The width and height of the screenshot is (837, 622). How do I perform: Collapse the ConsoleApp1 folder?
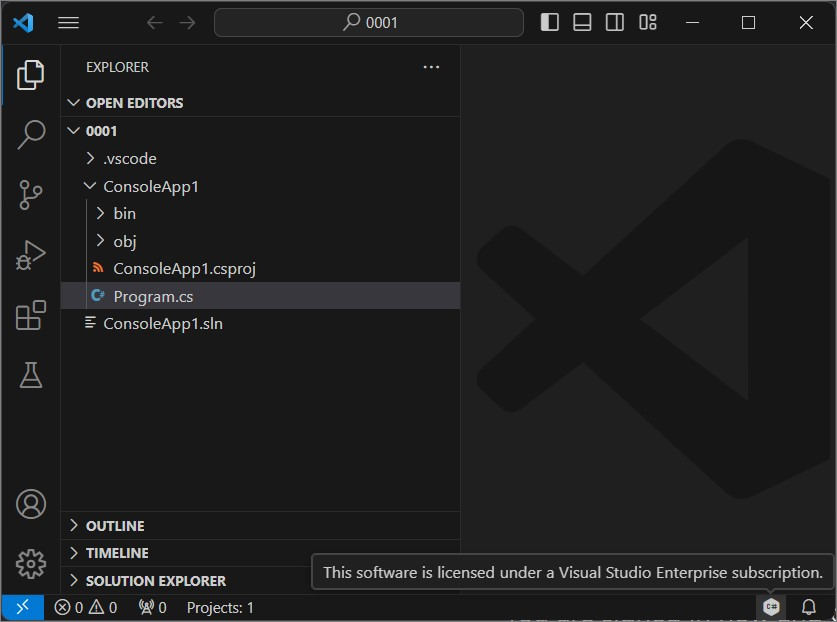tap(260, 186)
